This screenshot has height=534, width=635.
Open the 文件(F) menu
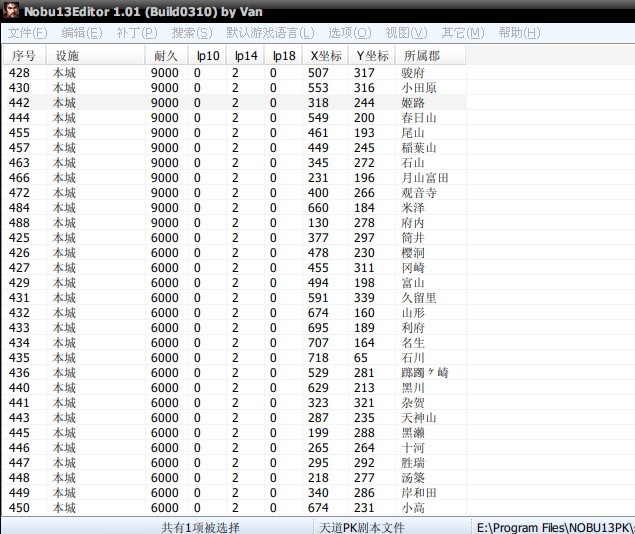[28, 33]
